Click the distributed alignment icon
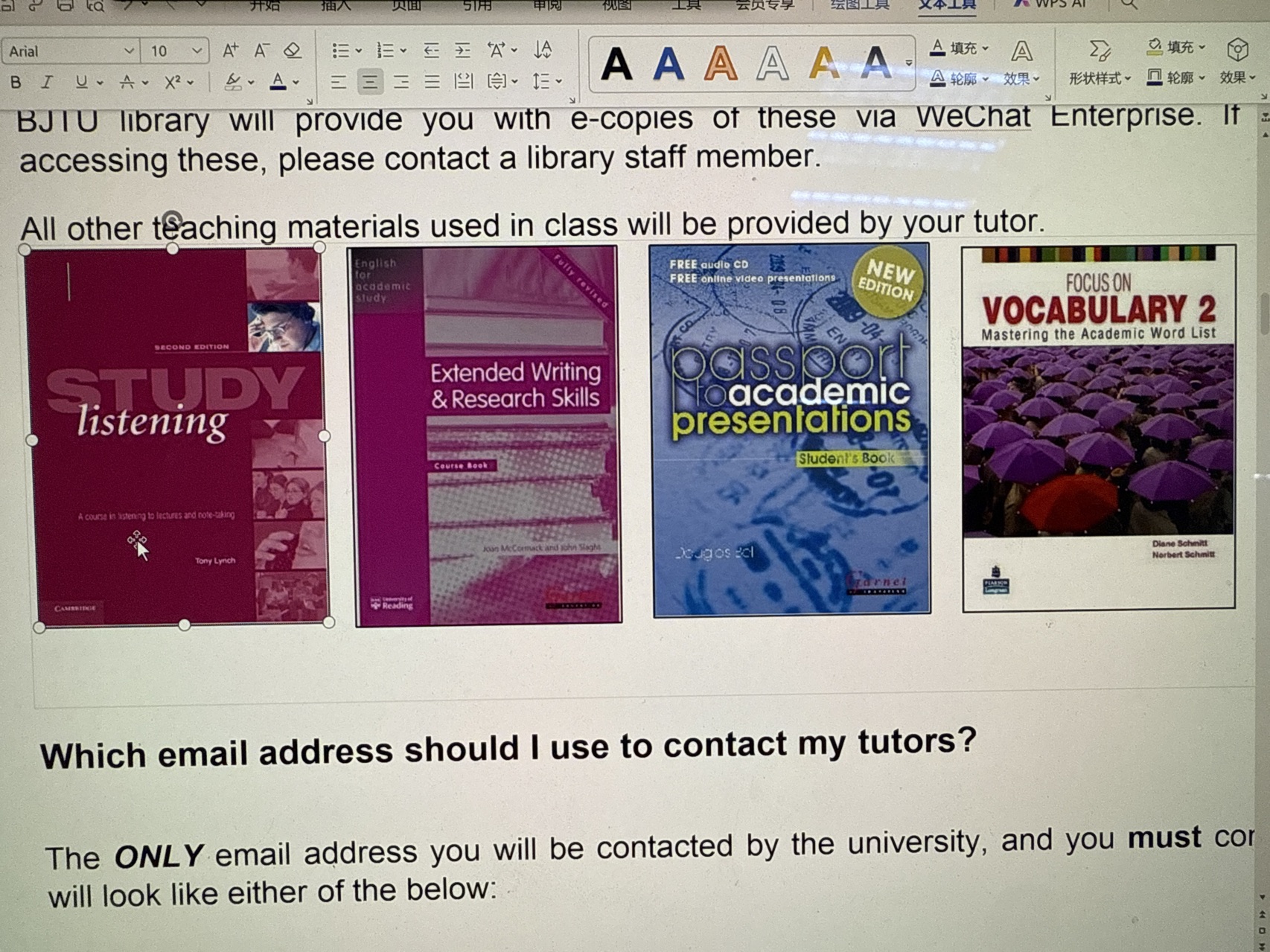Screen dimensions: 1270x952 coord(463,81)
